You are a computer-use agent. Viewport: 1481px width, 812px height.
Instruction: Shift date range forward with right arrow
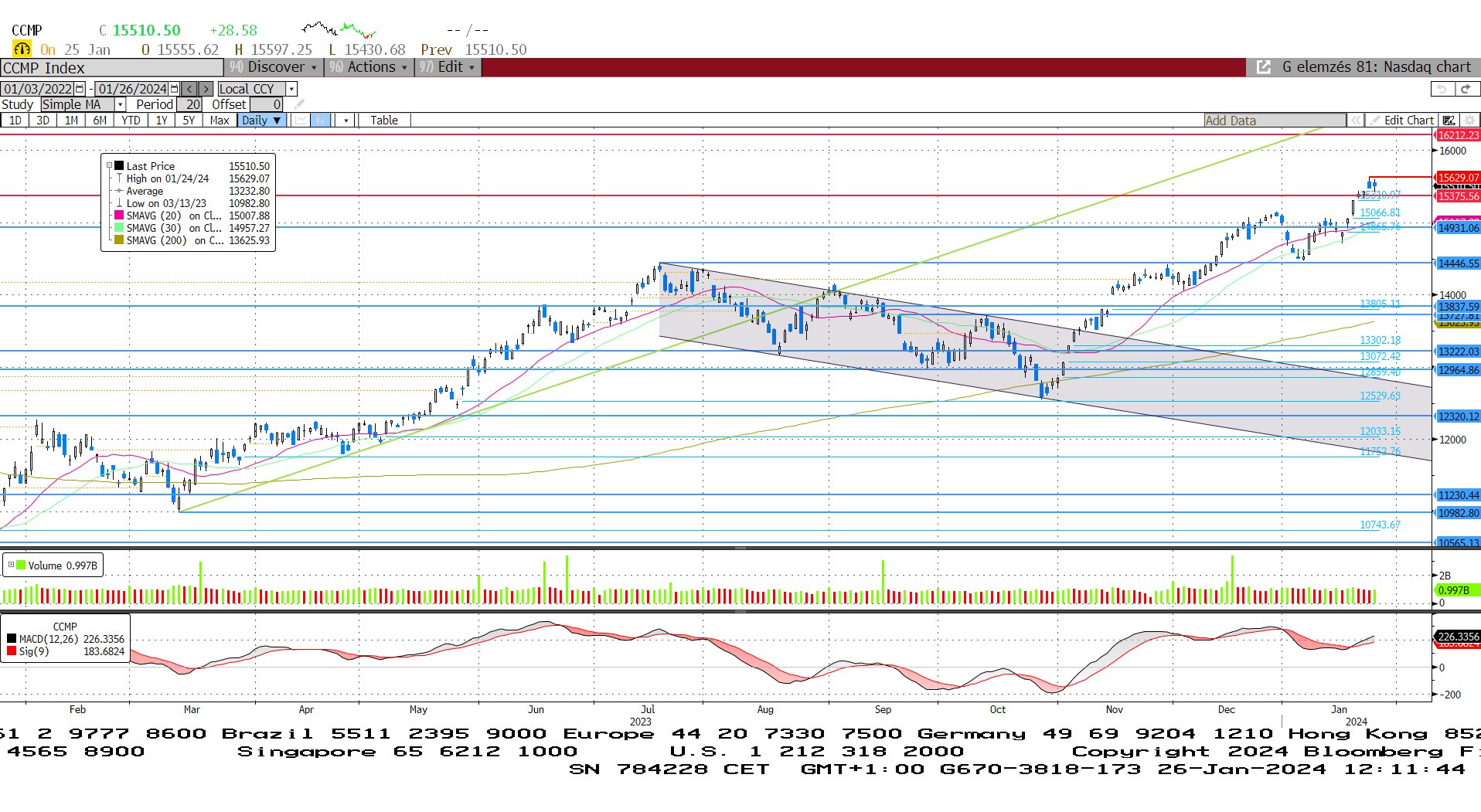[206, 89]
